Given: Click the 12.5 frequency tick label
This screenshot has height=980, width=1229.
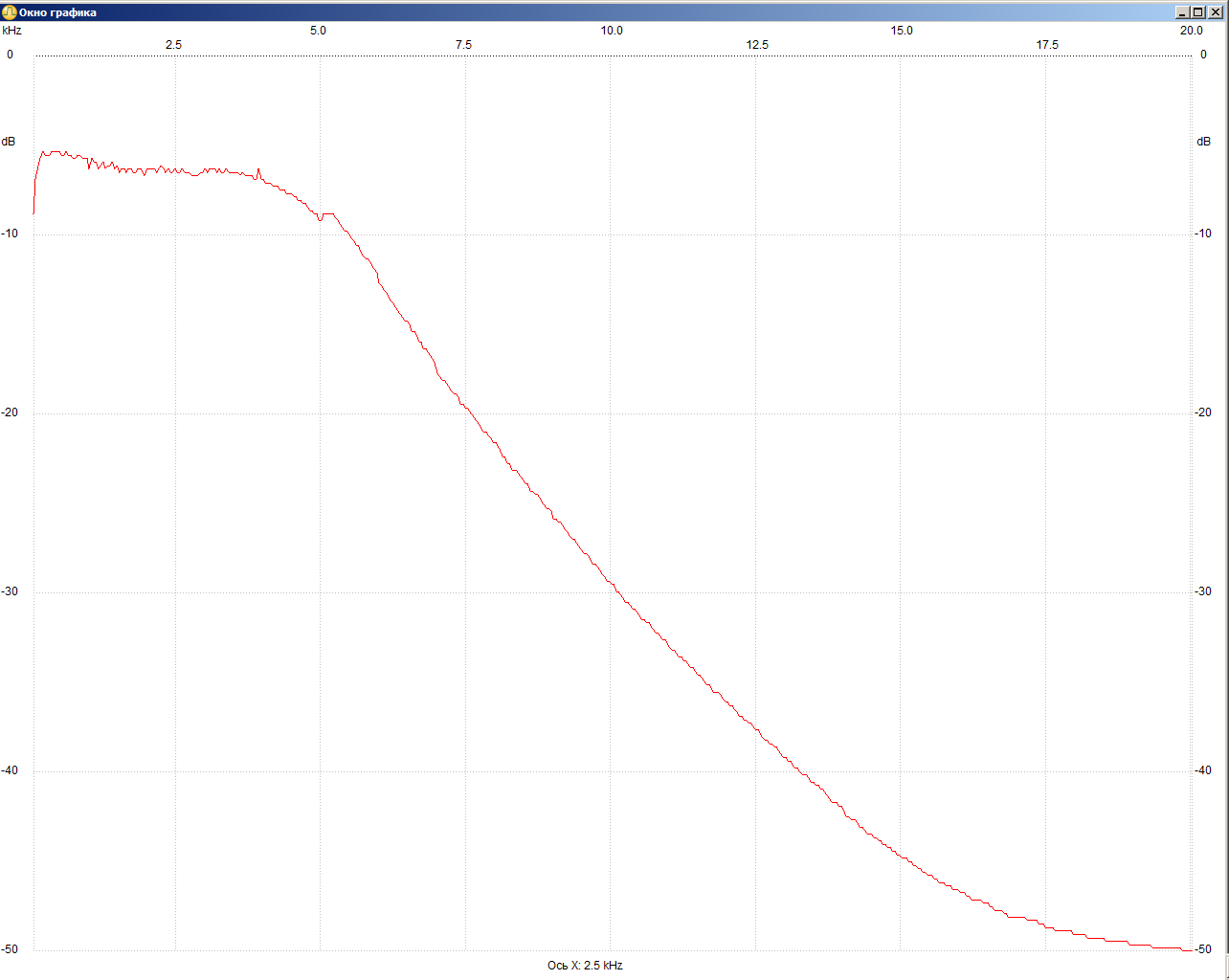Looking at the screenshot, I should coord(757,45).
